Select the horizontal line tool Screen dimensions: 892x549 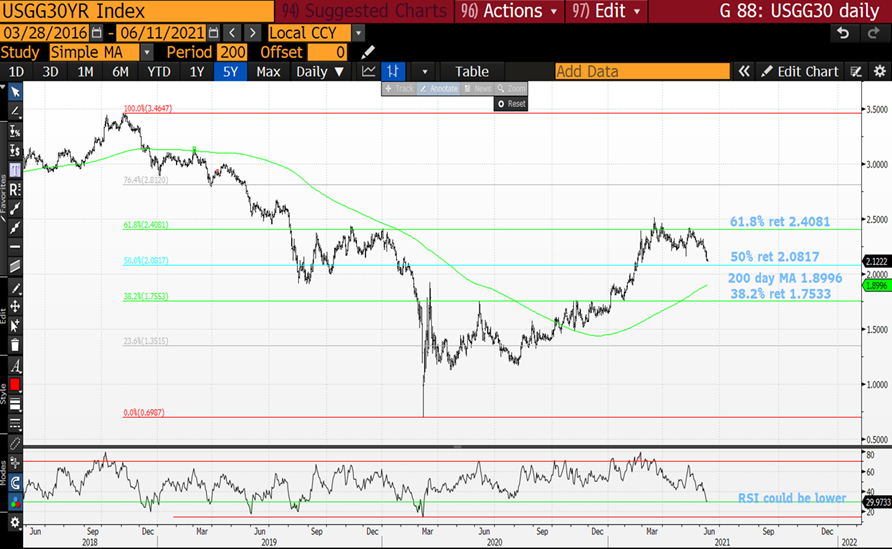point(15,247)
